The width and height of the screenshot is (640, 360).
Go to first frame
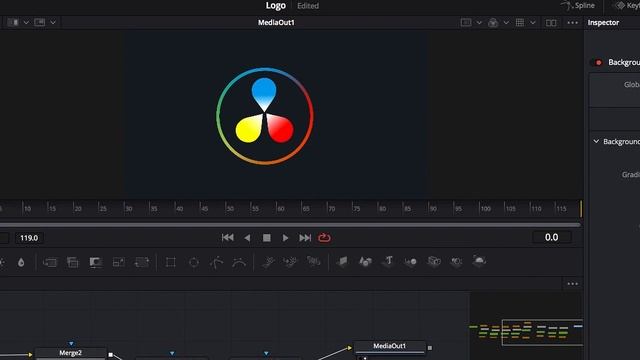[227, 238]
